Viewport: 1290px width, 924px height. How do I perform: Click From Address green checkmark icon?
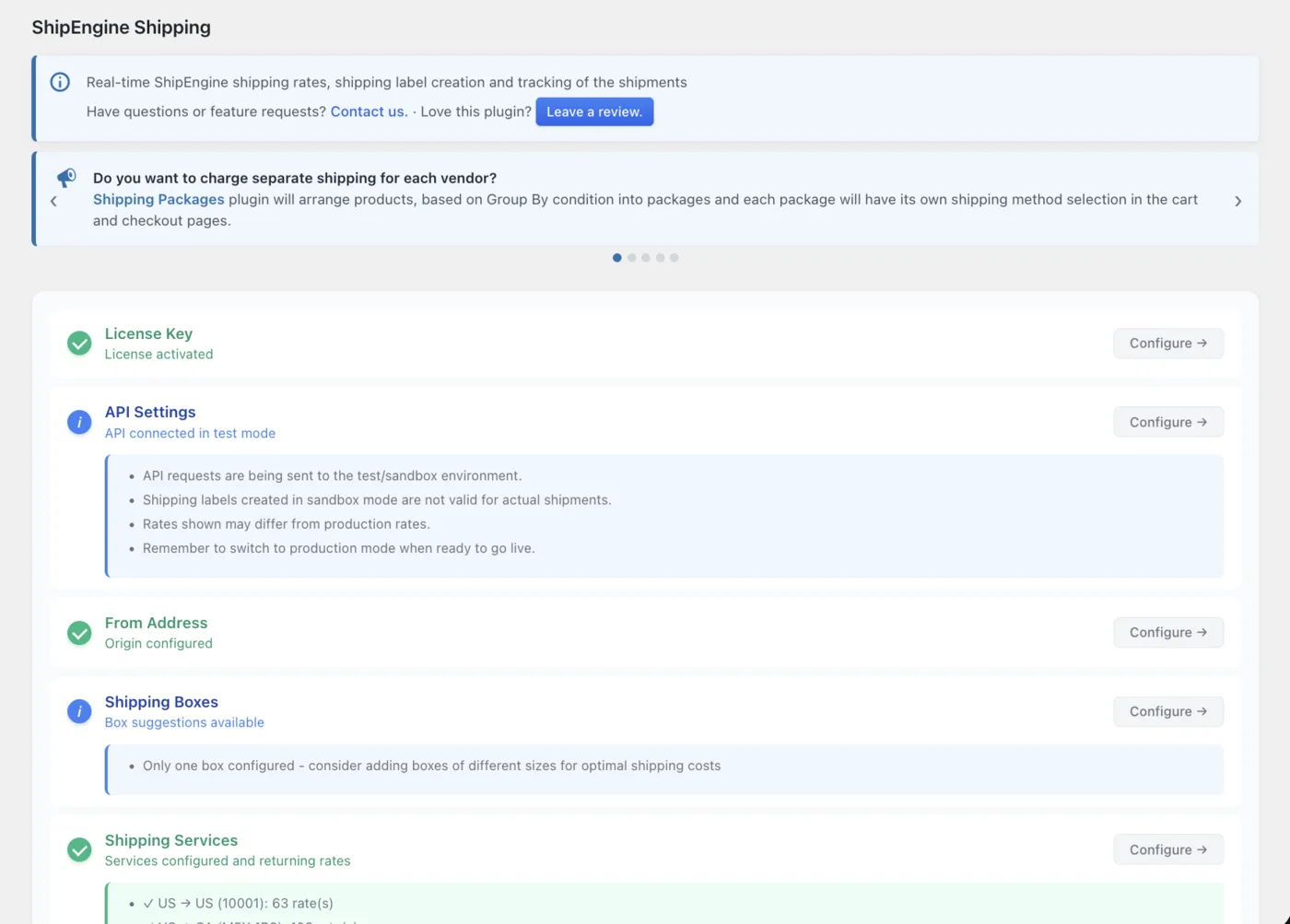[79, 633]
